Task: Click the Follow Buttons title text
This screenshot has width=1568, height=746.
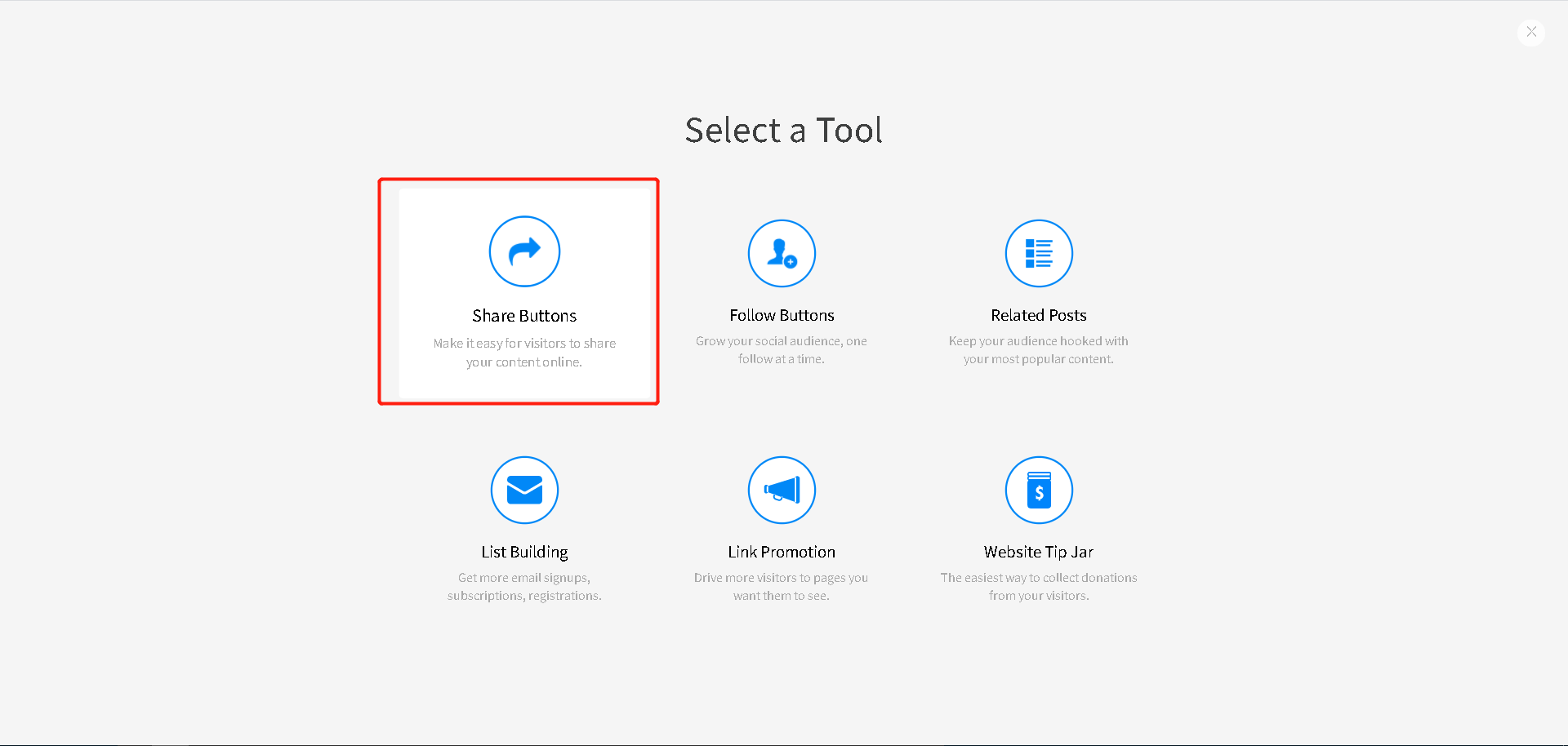Action: (782, 315)
